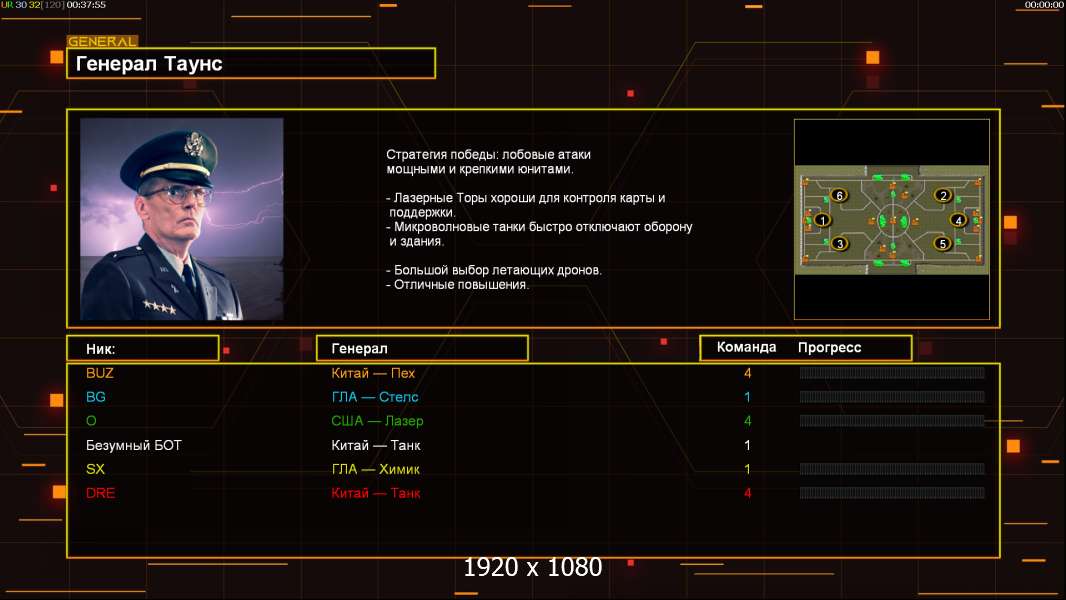Select player nickname 'O'
Image resolution: width=1066 pixels, height=600 pixels.
tap(91, 421)
